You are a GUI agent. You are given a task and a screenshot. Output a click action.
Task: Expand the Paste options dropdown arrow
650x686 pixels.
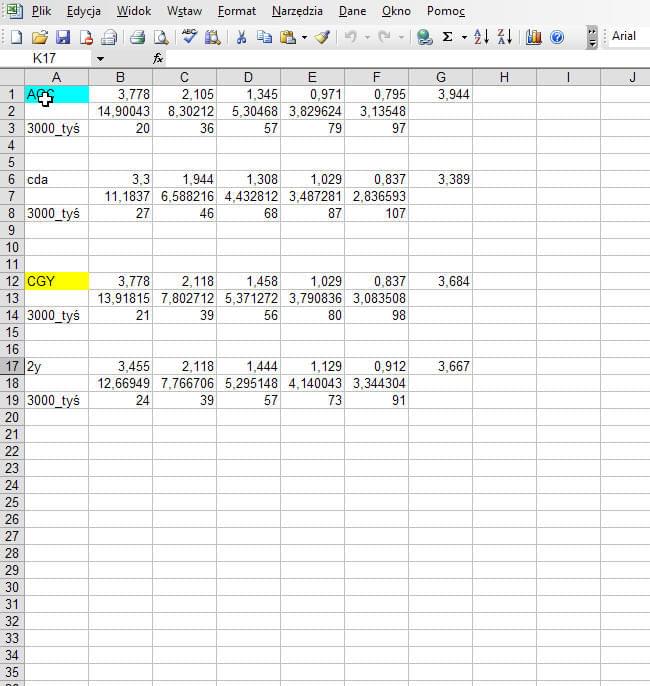pos(304,37)
